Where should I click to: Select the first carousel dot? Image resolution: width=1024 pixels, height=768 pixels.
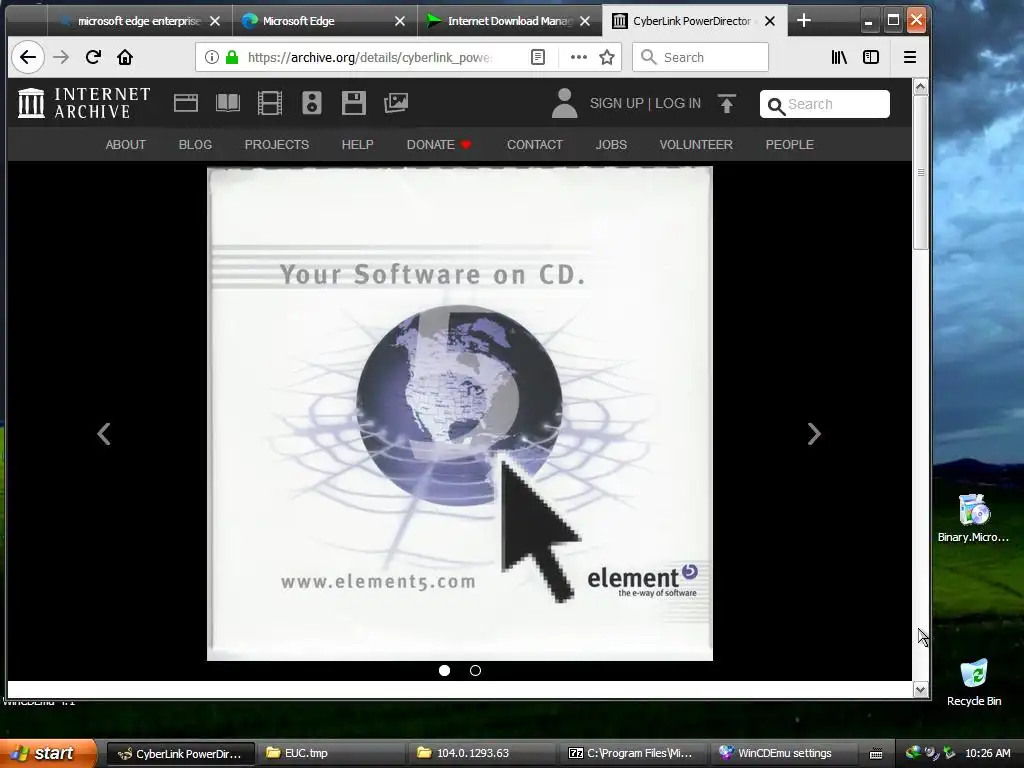click(x=445, y=671)
